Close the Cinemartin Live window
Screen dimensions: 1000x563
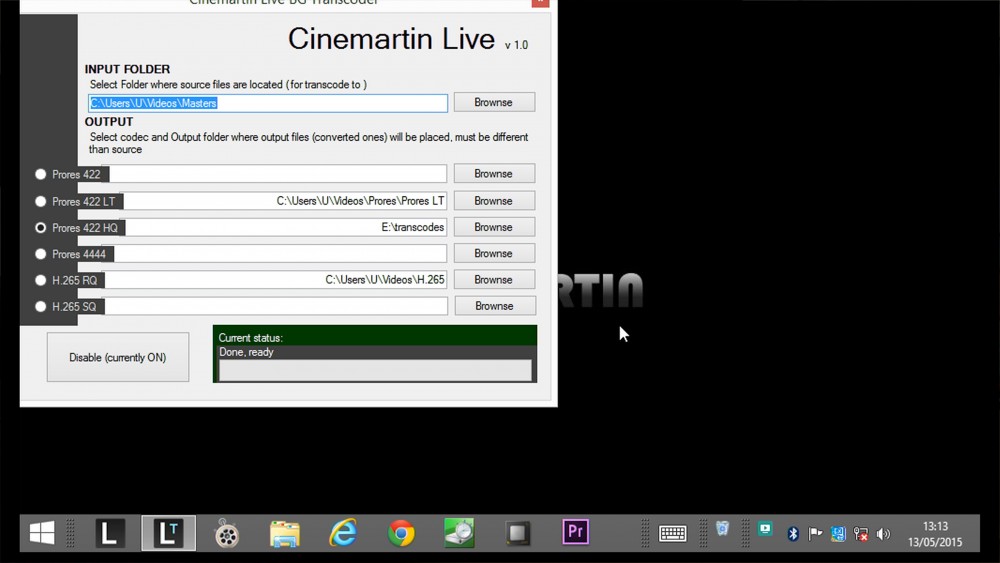coord(540,3)
